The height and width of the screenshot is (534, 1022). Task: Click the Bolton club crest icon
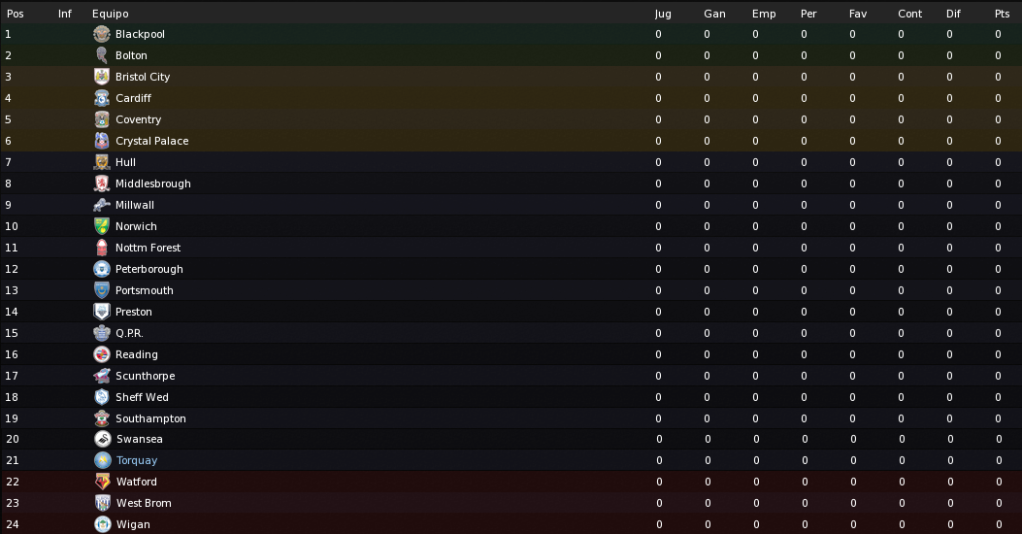(102, 55)
